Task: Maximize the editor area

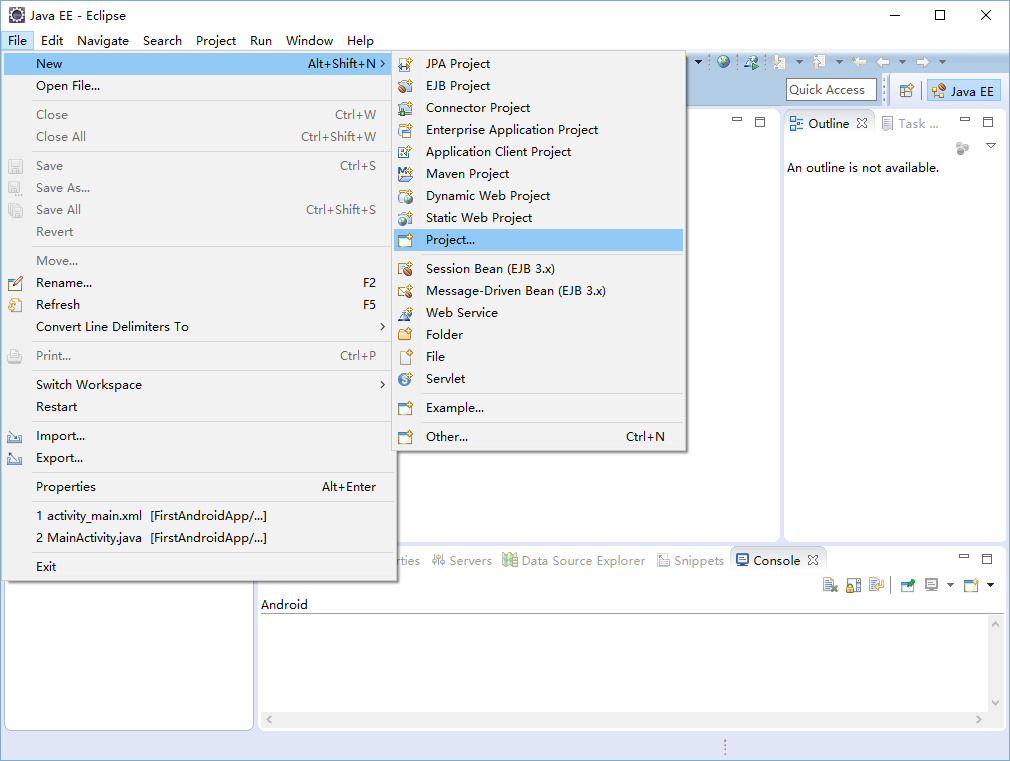Action: (x=760, y=122)
